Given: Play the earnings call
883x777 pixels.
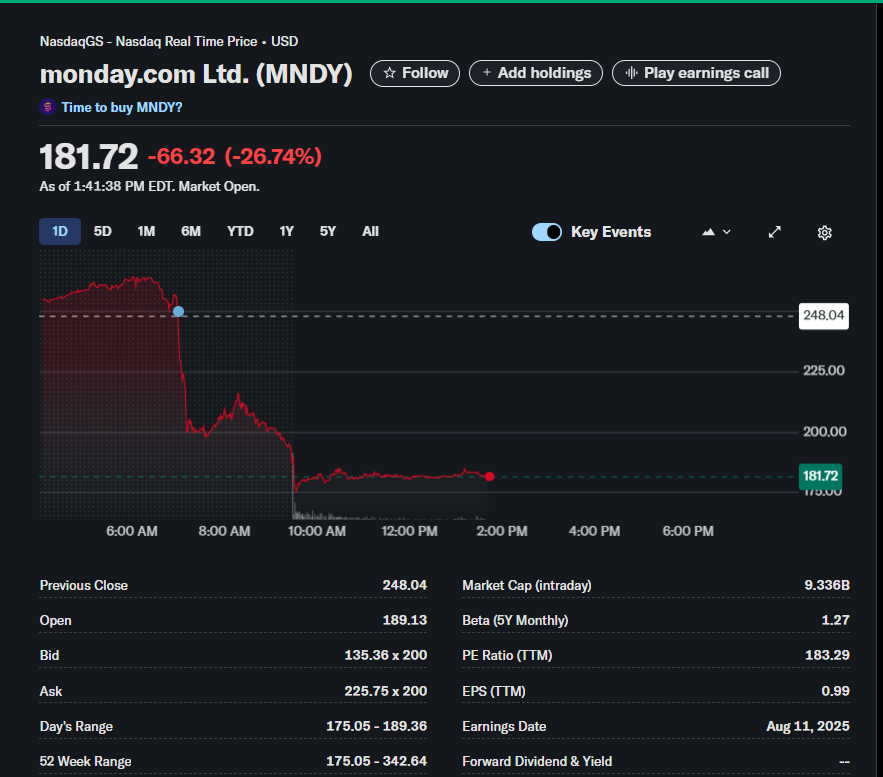Looking at the screenshot, I should (x=696, y=73).
